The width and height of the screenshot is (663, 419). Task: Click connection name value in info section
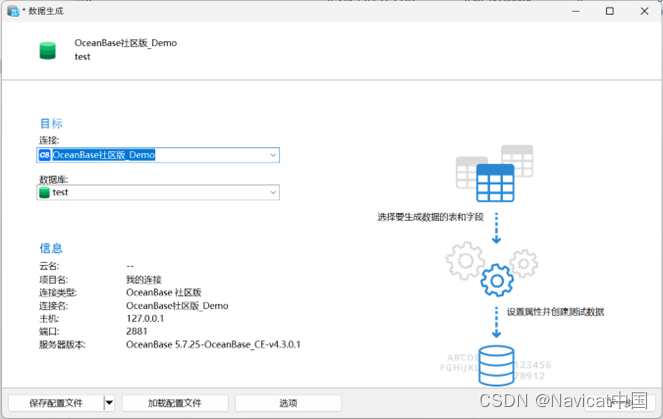177,306
